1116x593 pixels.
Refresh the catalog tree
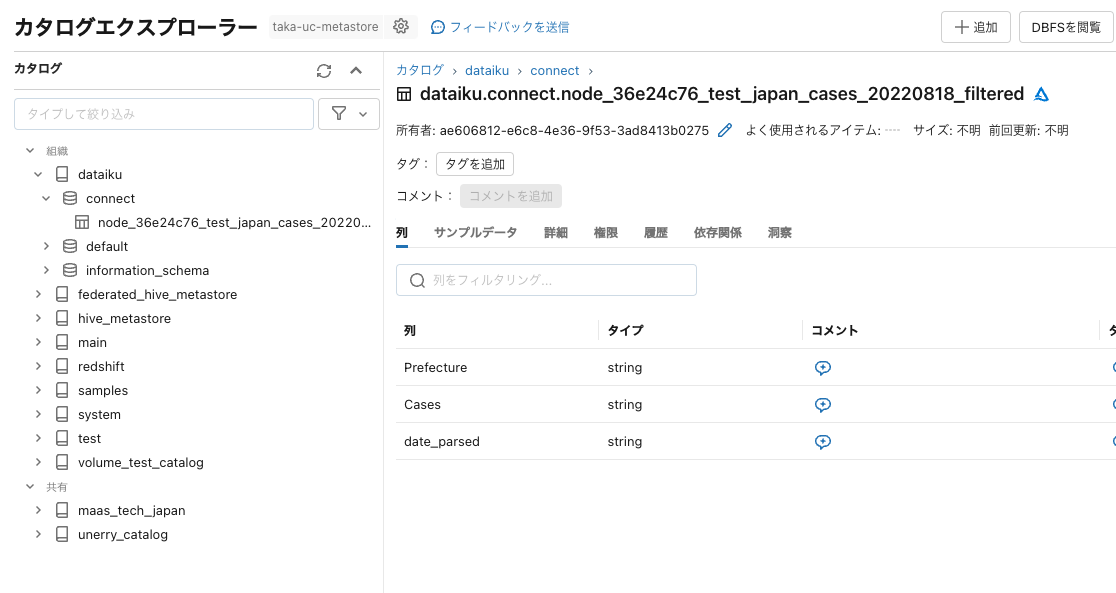[x=322, y=70]
